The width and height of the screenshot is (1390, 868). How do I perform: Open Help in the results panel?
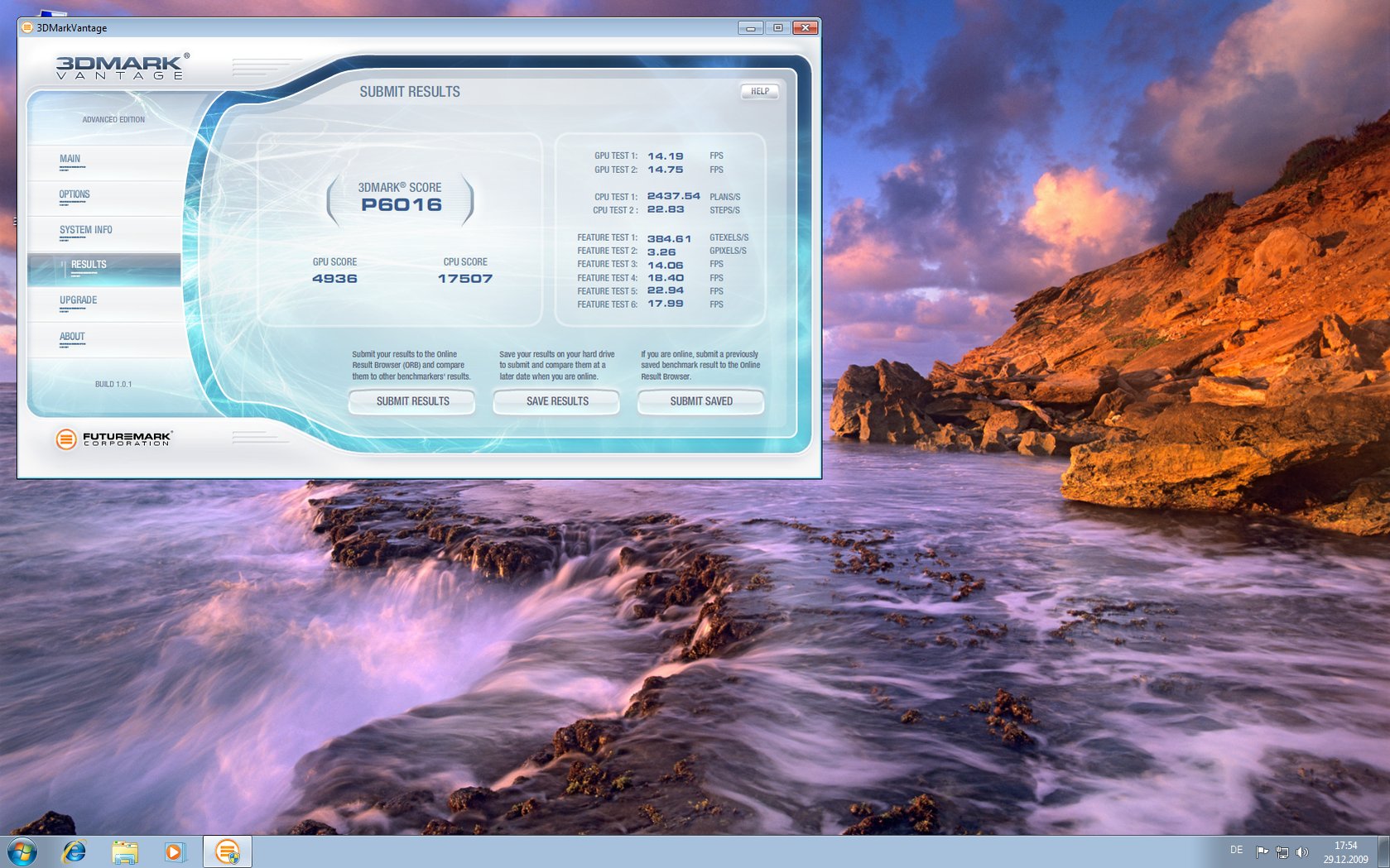point(760,91)
